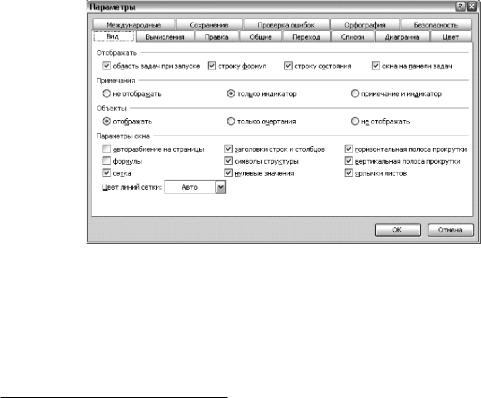Open the Переход tab
This screenshot has height=398, width=481.
click(306, 37)
